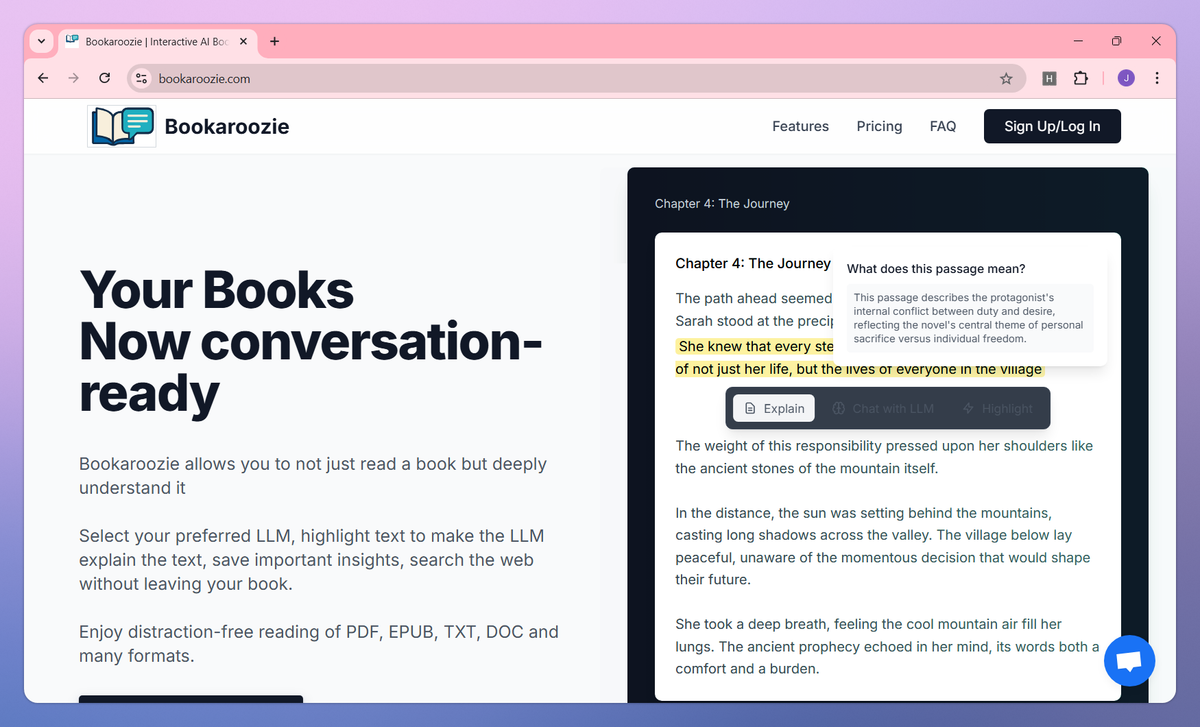1200x727 pixels.
Task: Click bold 'Chapter 4: The Journey' heading in white card
Action: tap(753, 263)
